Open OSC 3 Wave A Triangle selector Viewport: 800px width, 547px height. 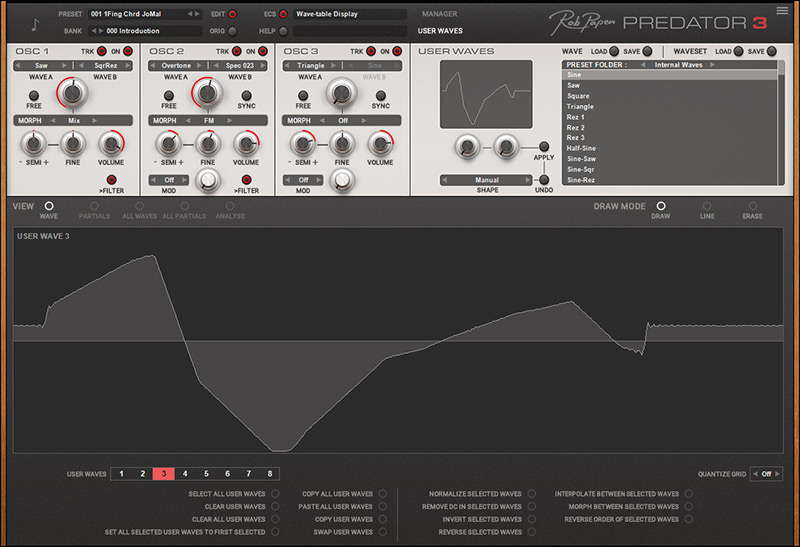tap(311, 65)
